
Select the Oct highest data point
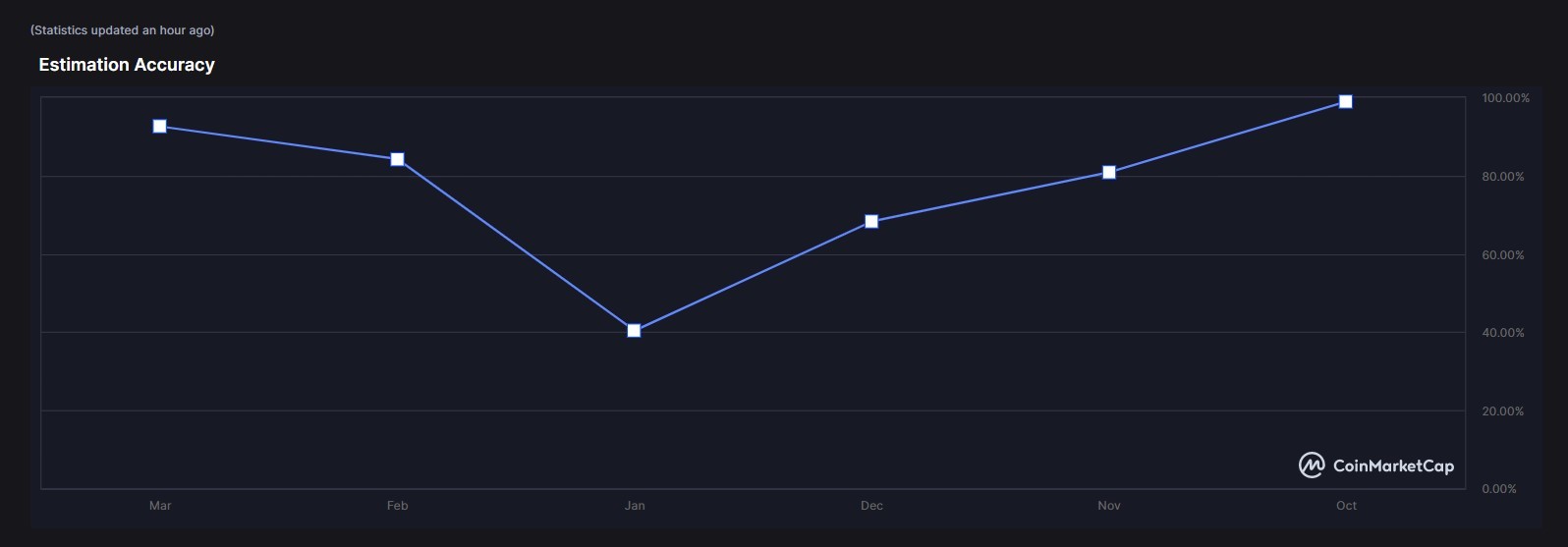1346,102
